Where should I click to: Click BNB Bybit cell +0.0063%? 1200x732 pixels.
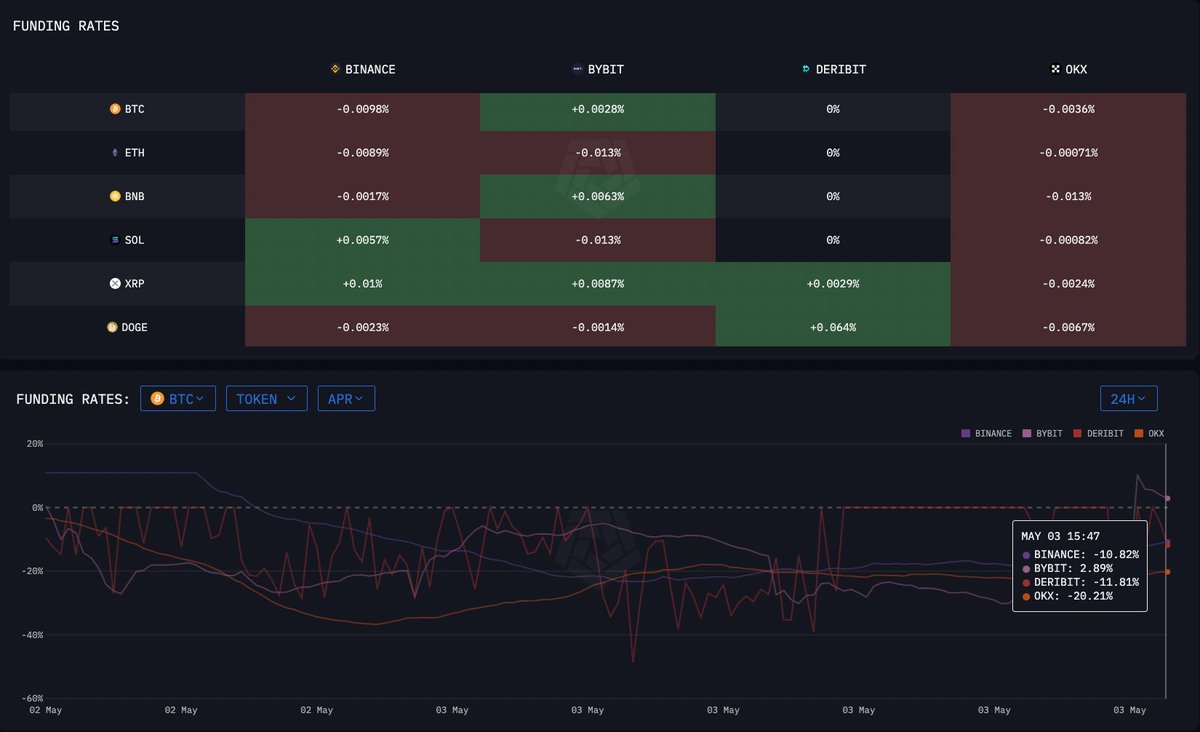click(598, 197)
